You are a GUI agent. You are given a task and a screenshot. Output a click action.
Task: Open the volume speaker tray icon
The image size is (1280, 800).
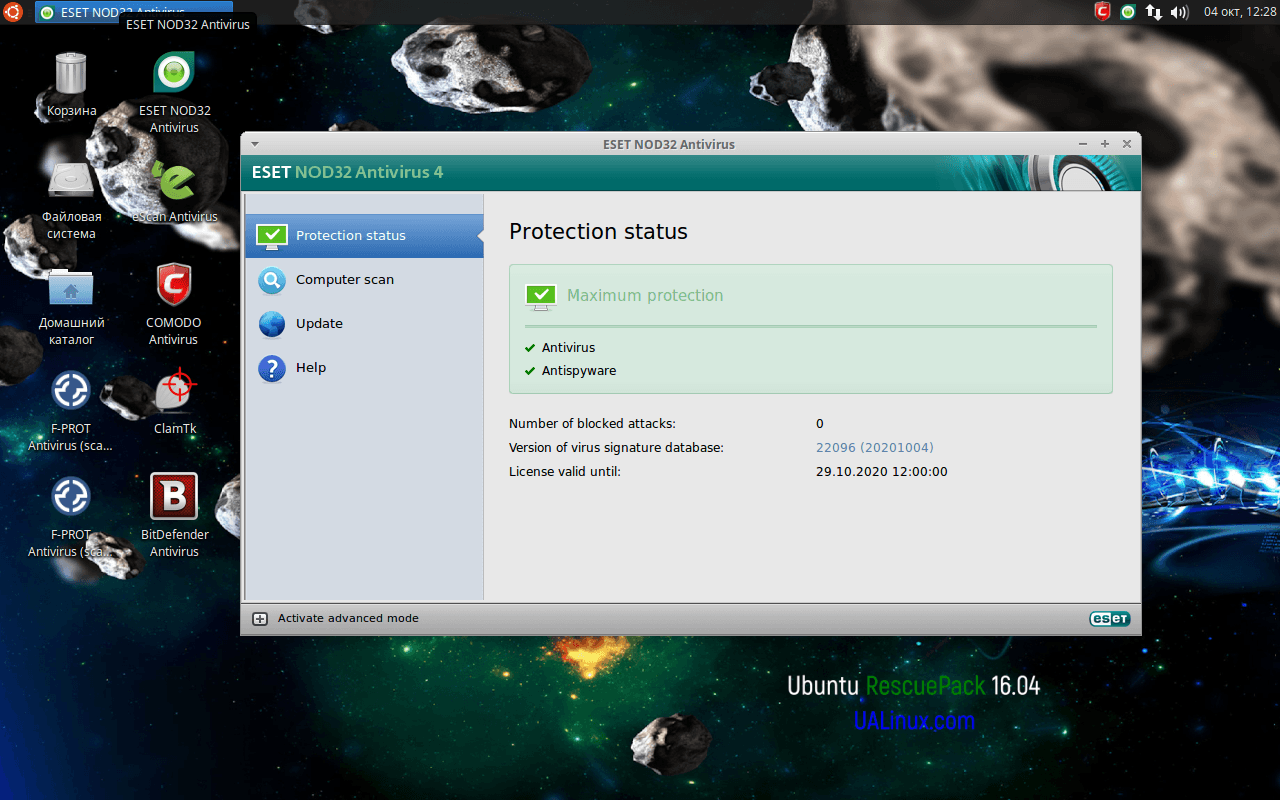point(1180,12)
